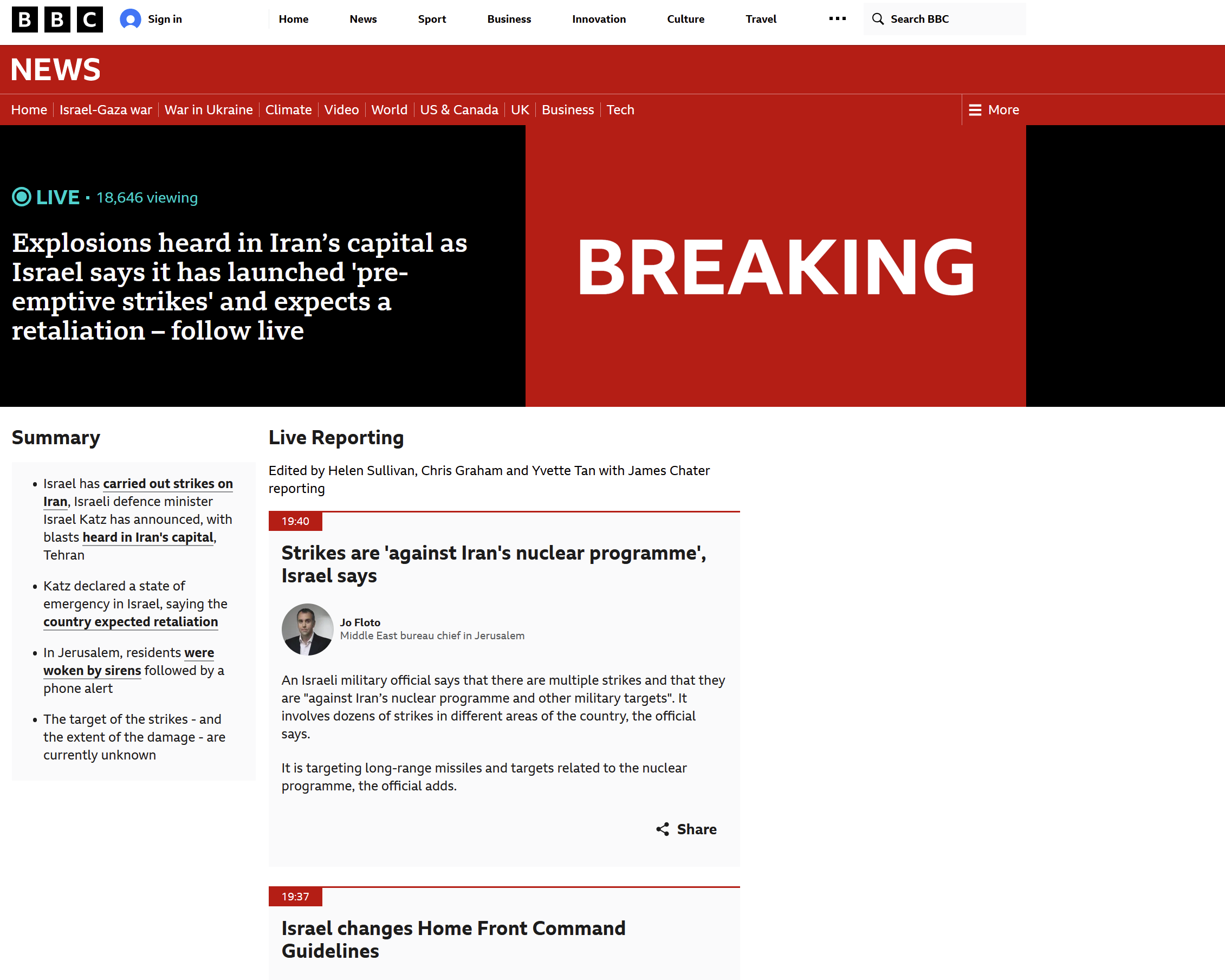Open News in the top navigation
The image size is (1225, 980).
[363, 20]
